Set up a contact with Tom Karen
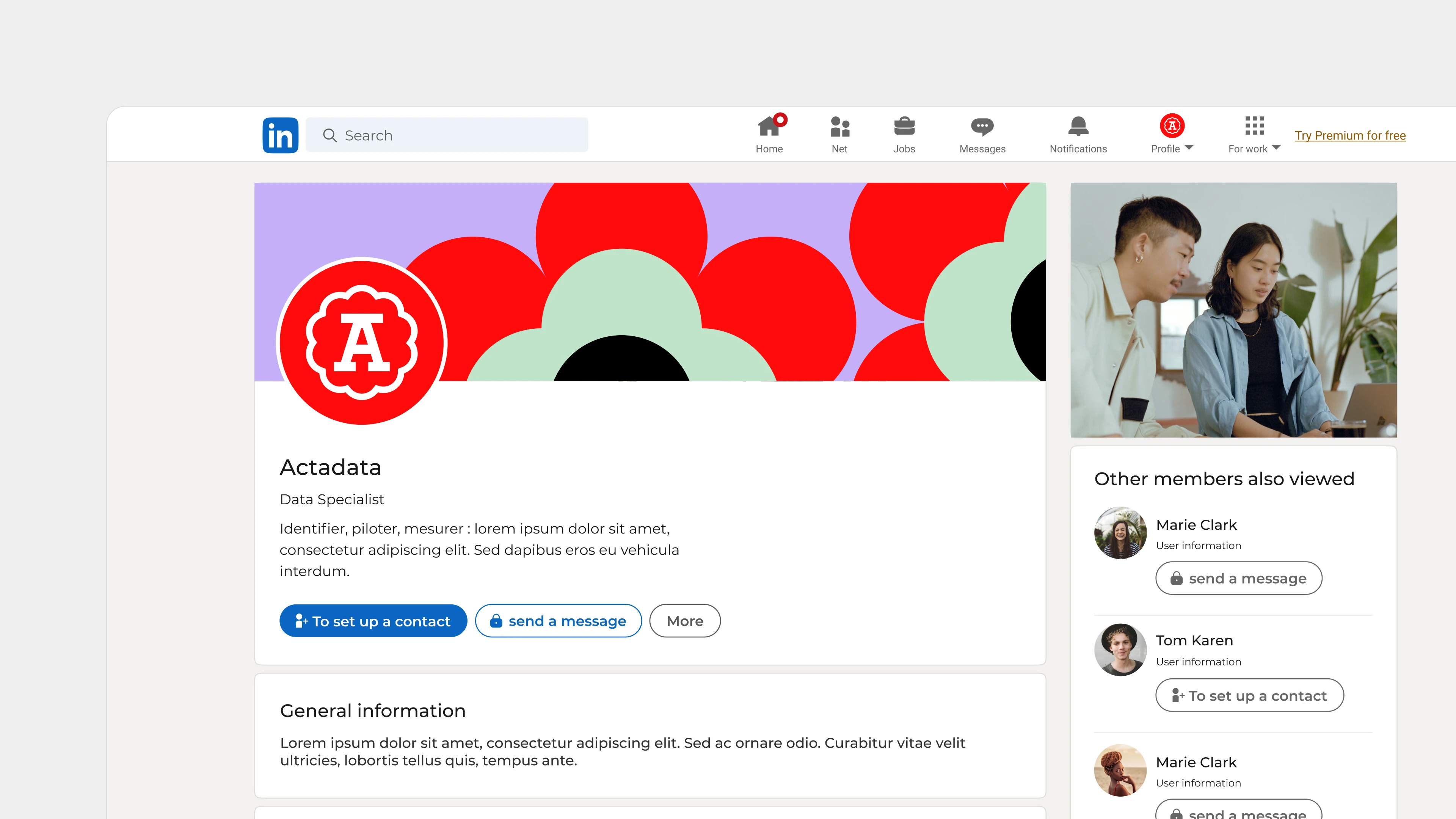This screenshot has height=819, width=1456. pos(1249,695)
